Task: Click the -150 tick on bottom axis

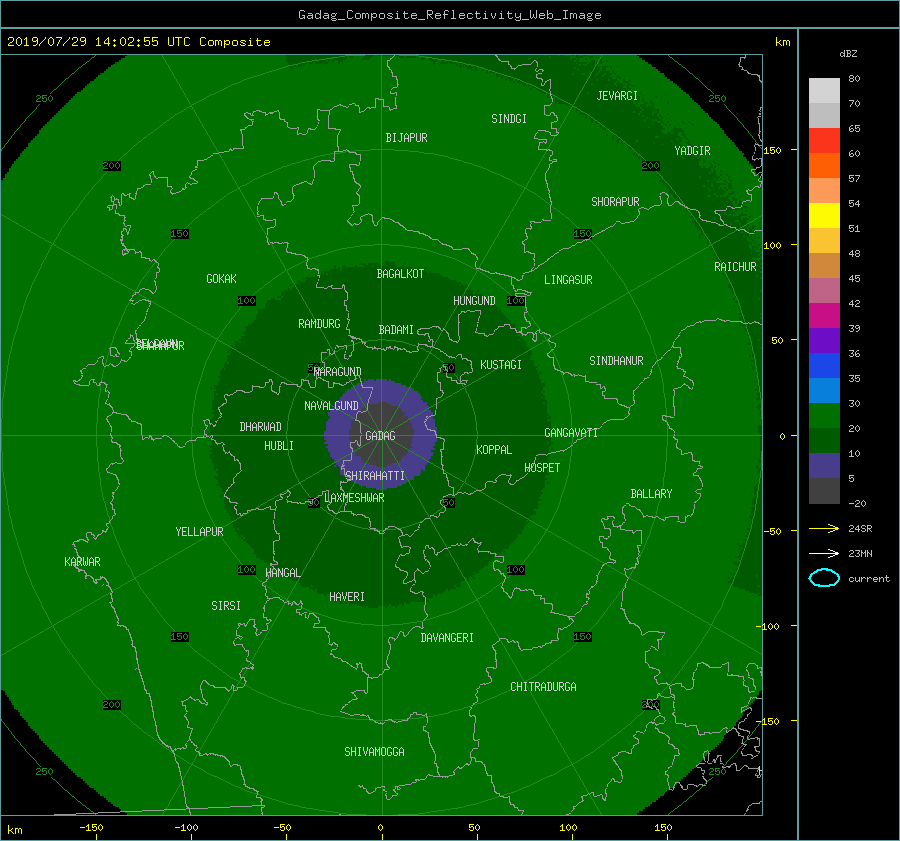Action: (91, 828)
